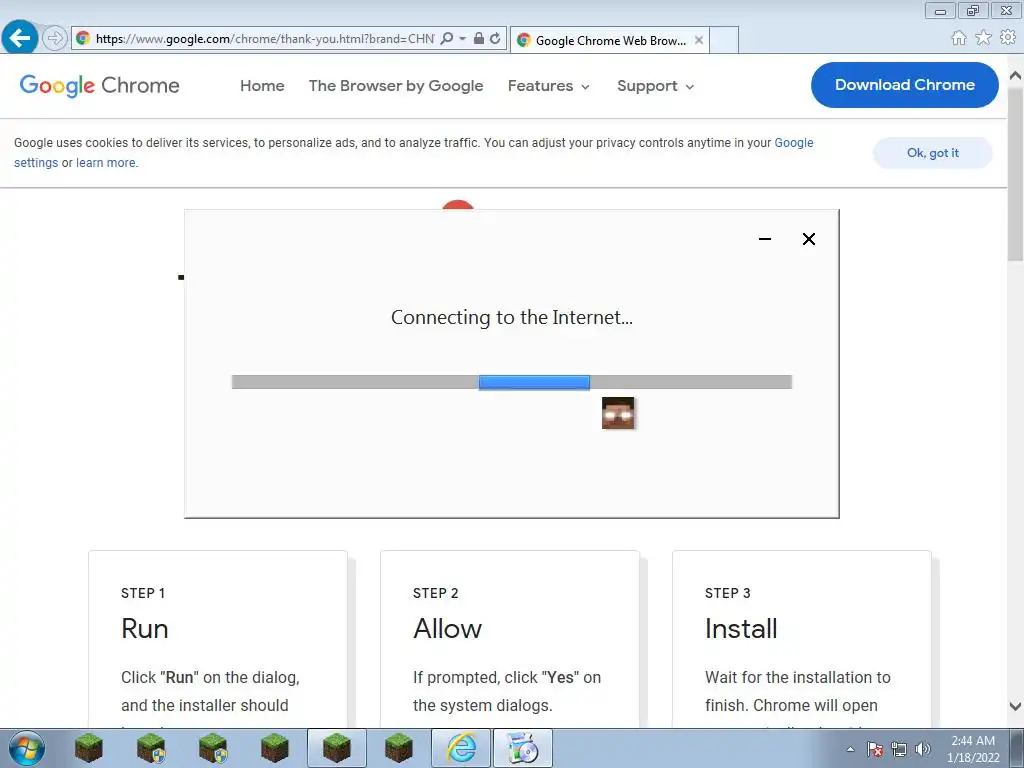This screenshot has height=768, width=1024.
Task: Expand the Support menu
Action: click(656, 86)
